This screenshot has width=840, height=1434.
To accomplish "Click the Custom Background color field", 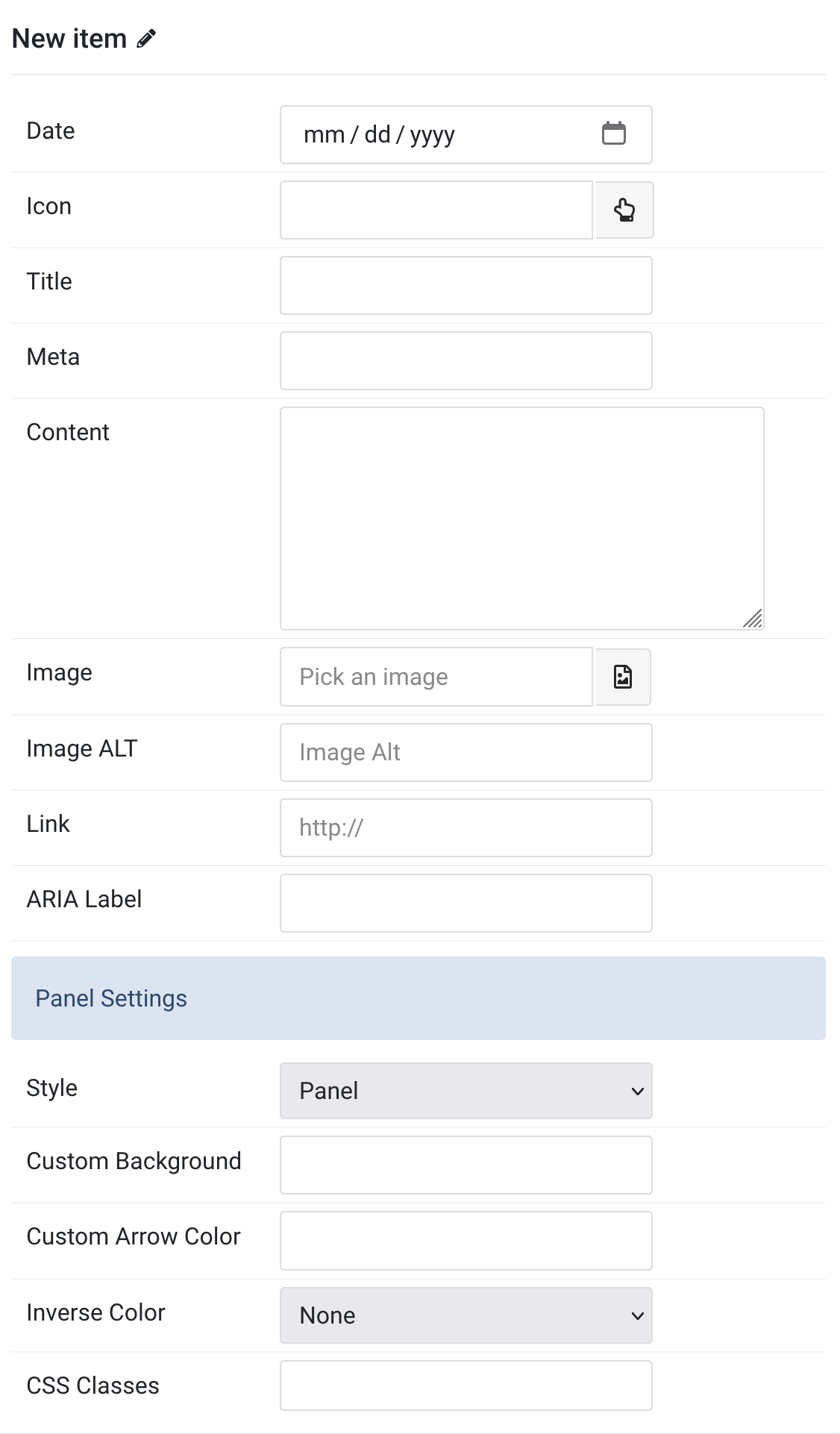I will pos(466,1165).
